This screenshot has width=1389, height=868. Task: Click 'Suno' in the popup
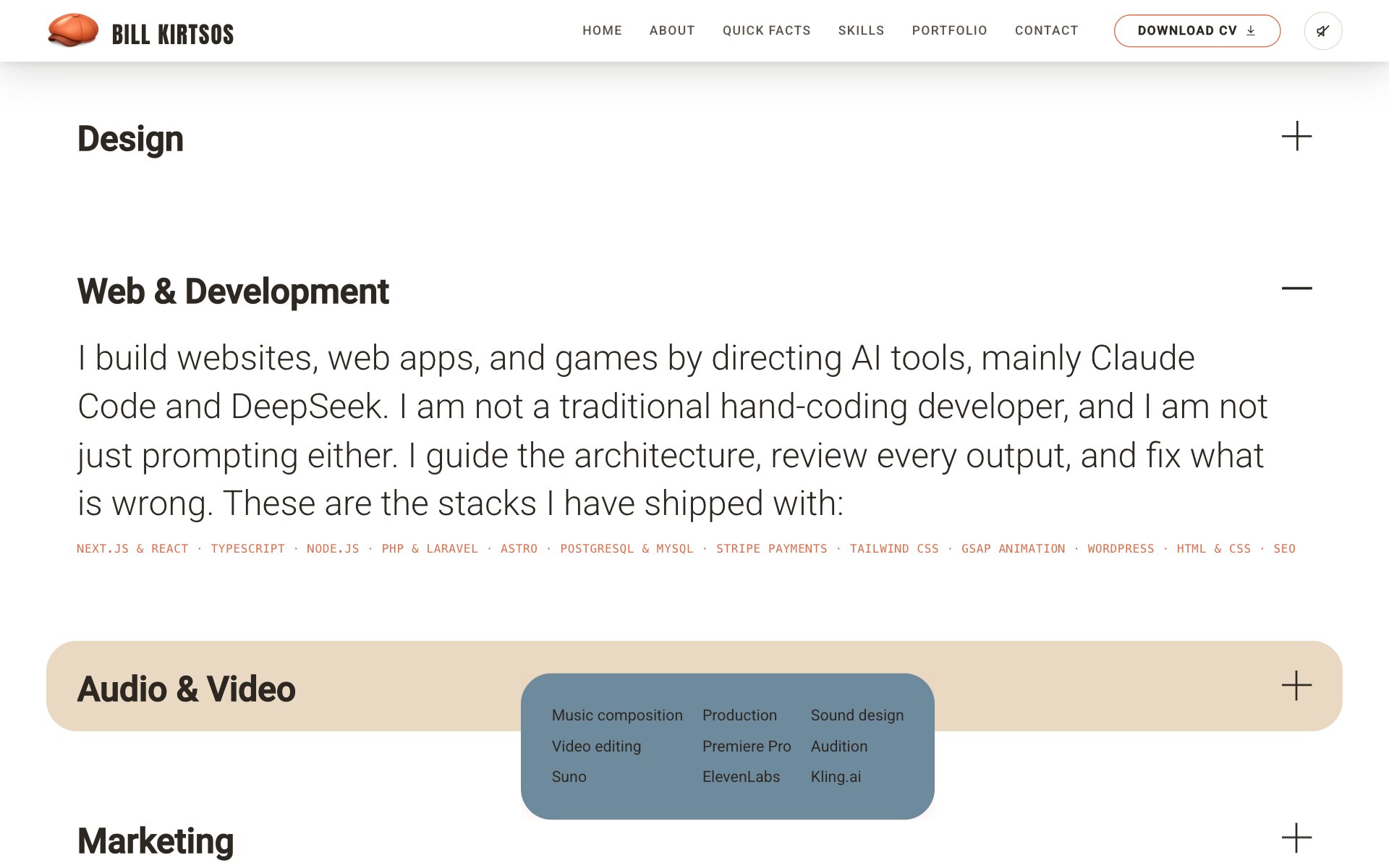[x=569, y=777]
